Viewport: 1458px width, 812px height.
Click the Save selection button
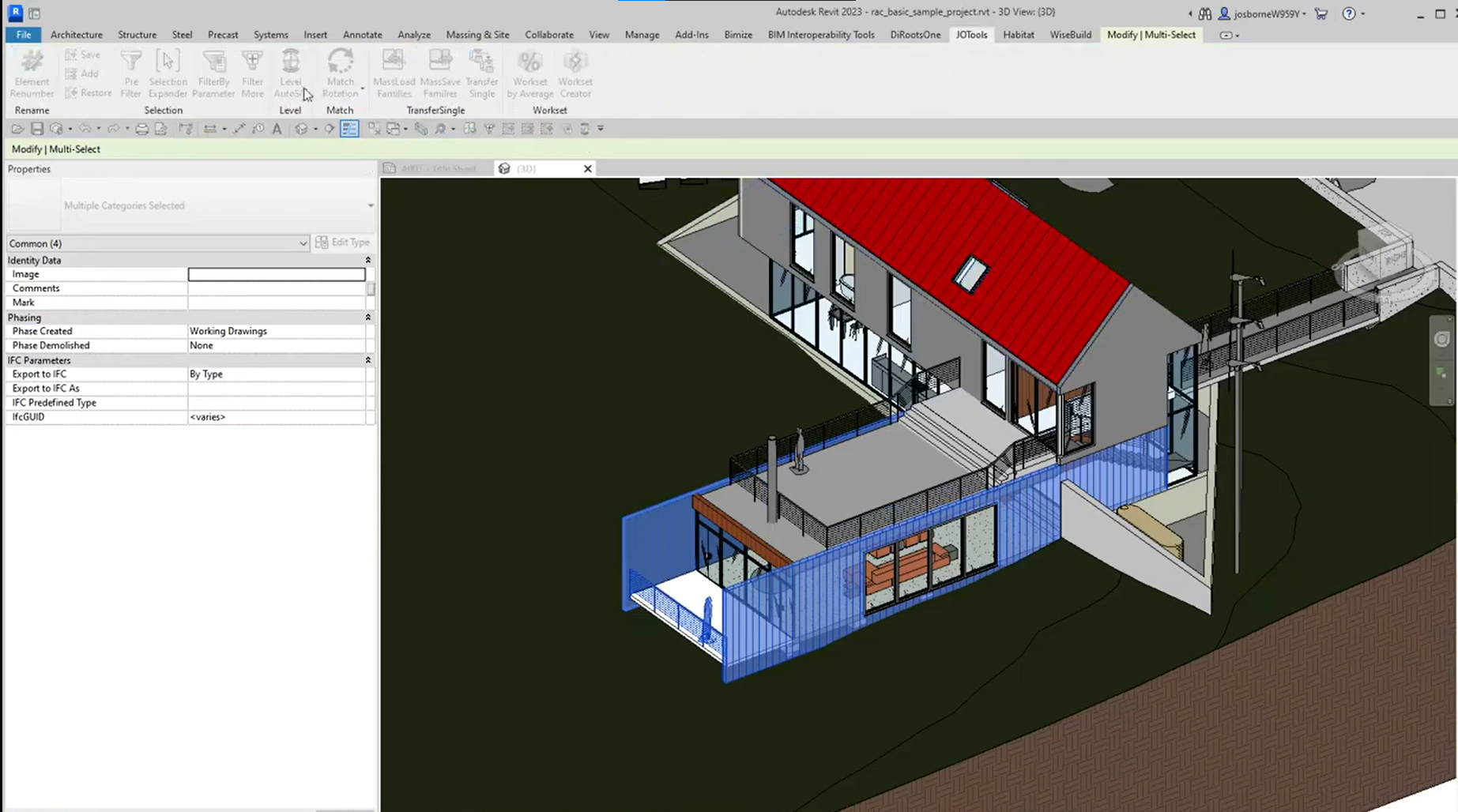click(83, 55)
